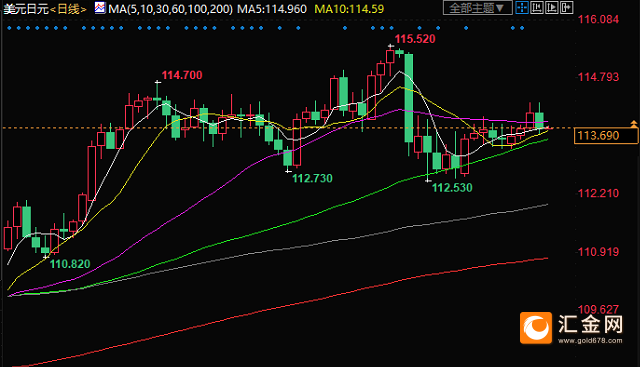Screen dimensions: 640x367
Task: Click the play-arrow toolbar icon
Action: tap(551, 7)
